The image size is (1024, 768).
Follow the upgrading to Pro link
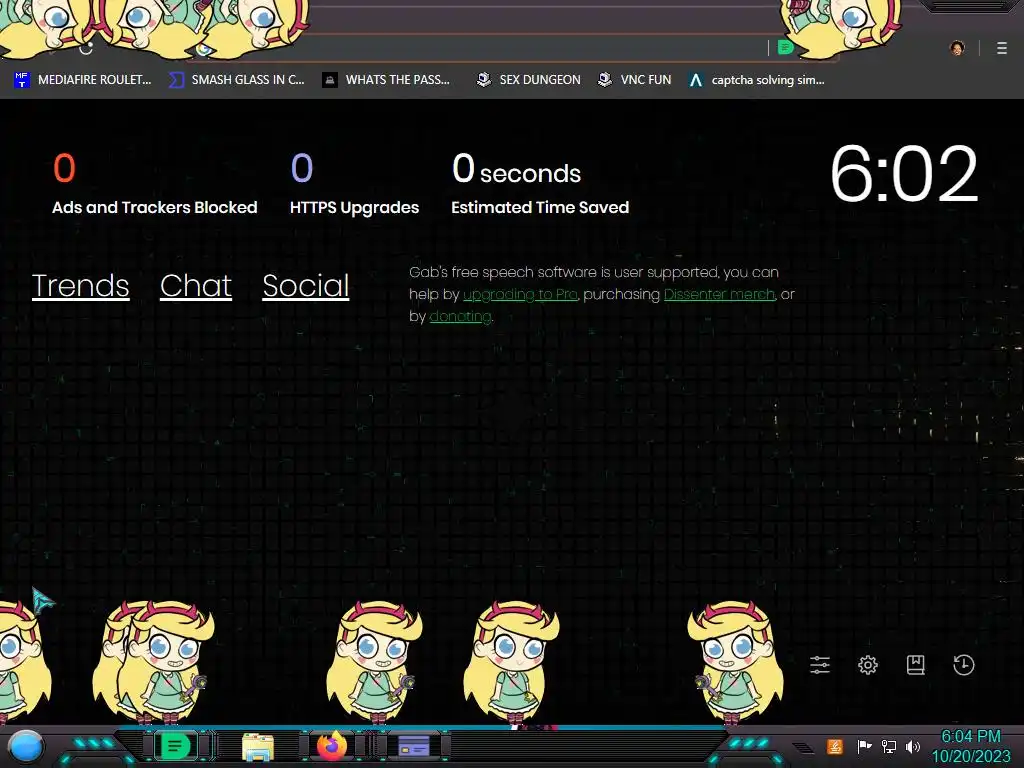tap(520, 295)
